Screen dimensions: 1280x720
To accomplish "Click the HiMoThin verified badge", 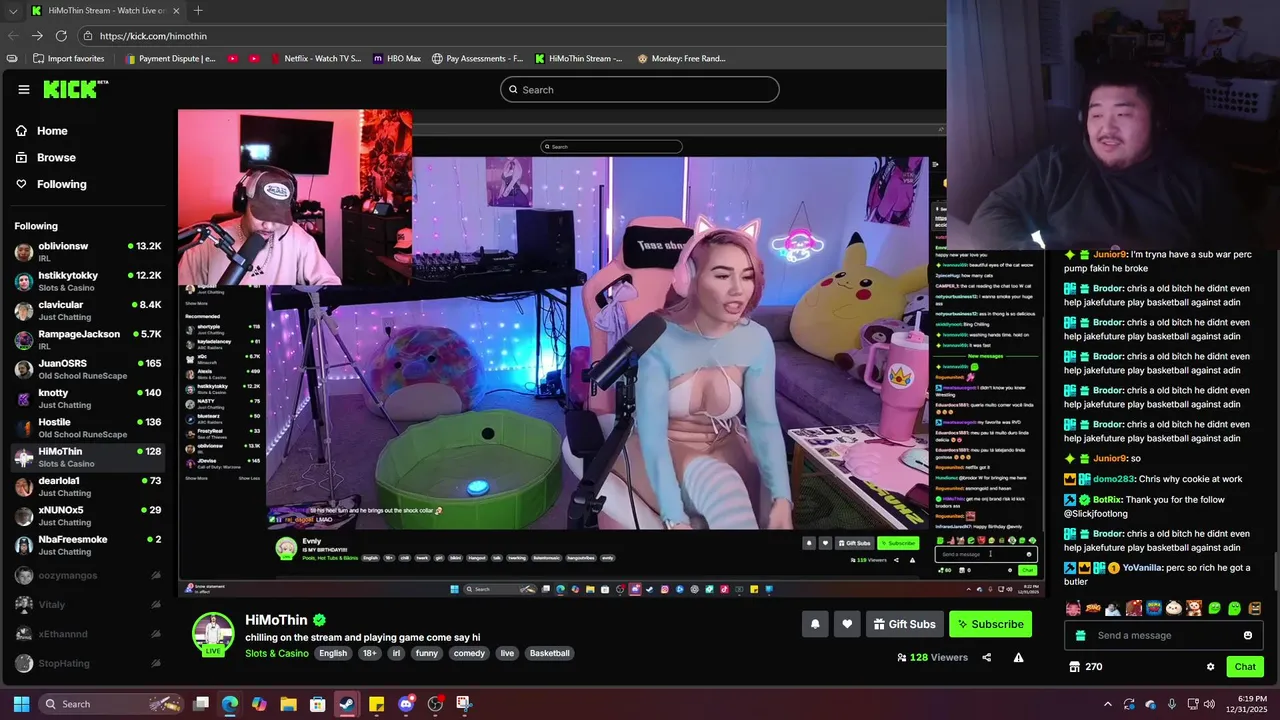I will click(319, 620).
